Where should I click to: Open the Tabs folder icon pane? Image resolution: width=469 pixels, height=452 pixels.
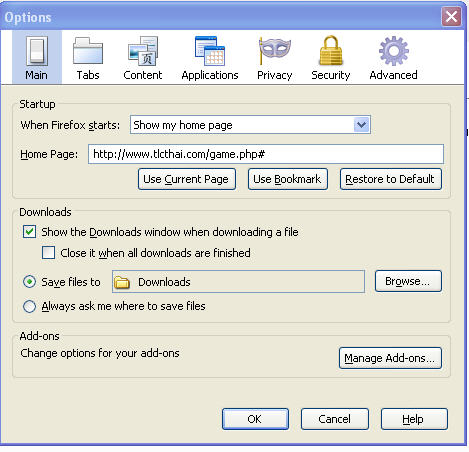pos(88,51)
